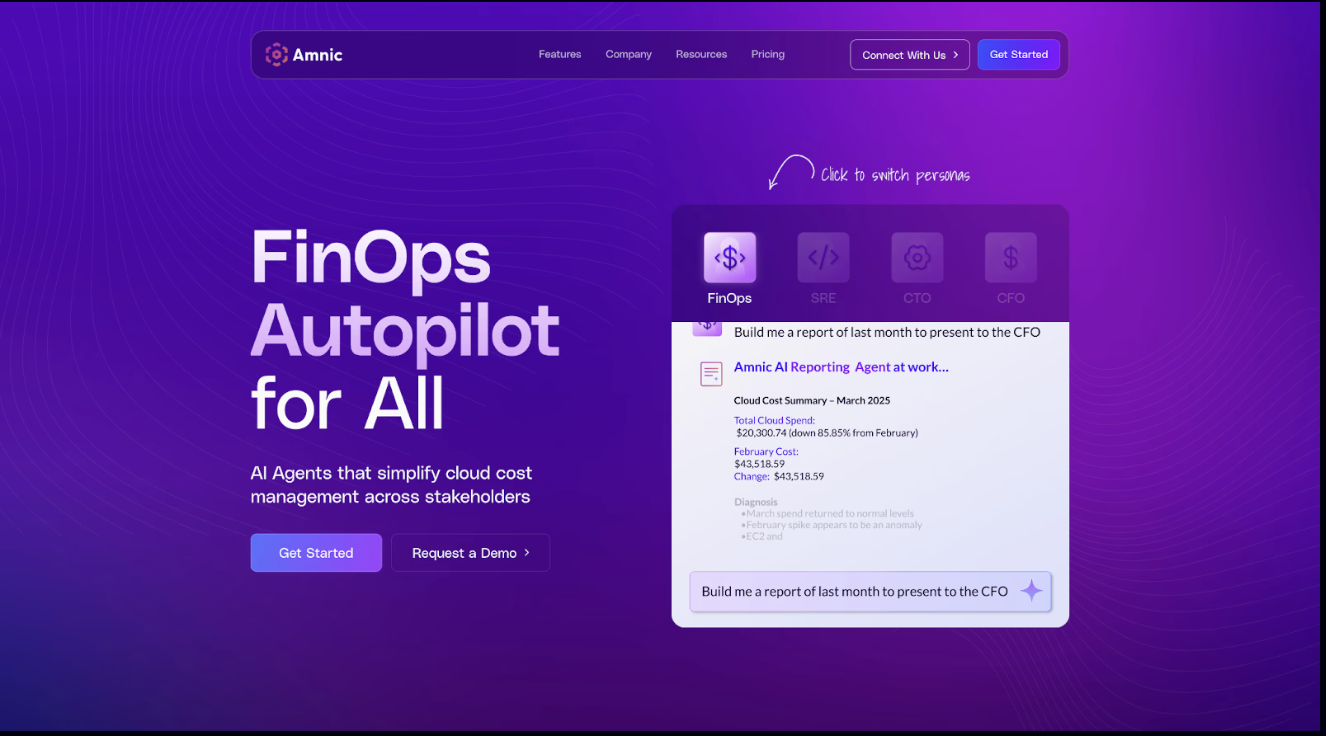The height and width of the screenshot is (736, 1326).
Task: Click the CTO tab label
Action: [917, 298]
